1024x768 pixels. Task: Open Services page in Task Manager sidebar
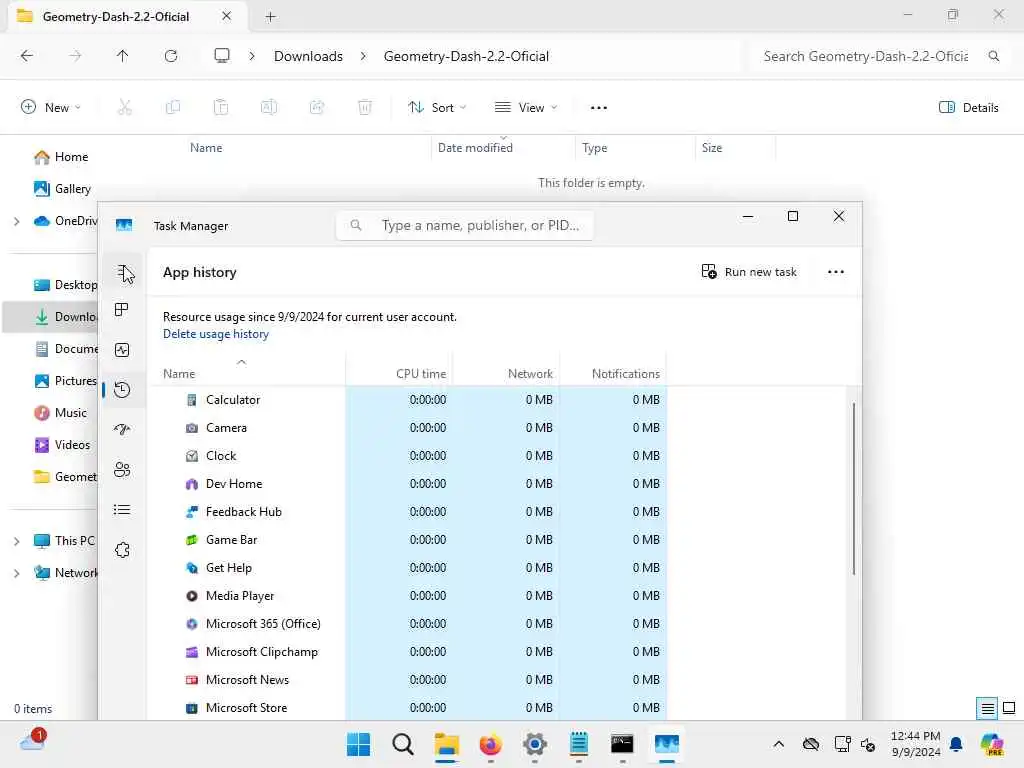[122, 550]
